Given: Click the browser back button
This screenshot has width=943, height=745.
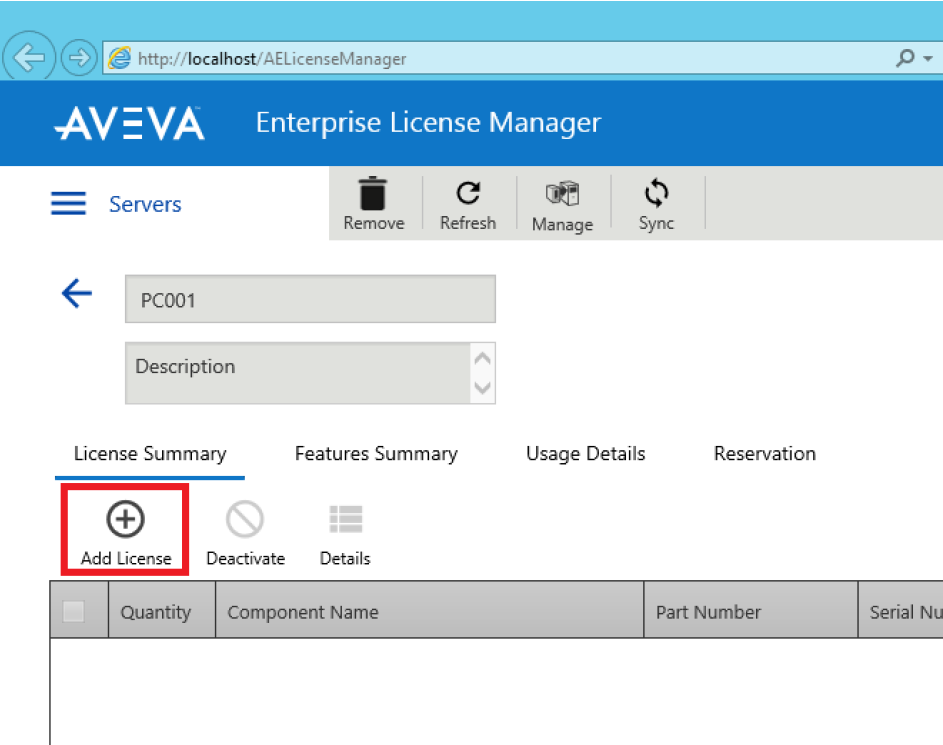Looking at the screenshot, I should click(x=29, y=58).
